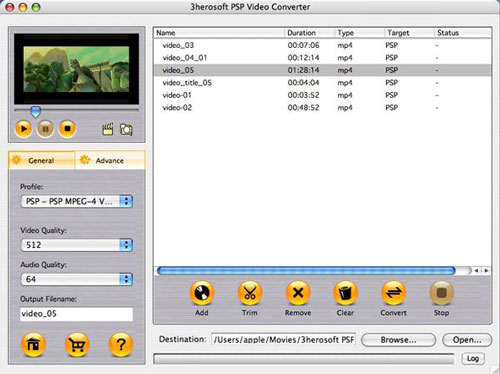Click the clapperboard icon under preview
500x374 pixels.
[x=107, y=129]
